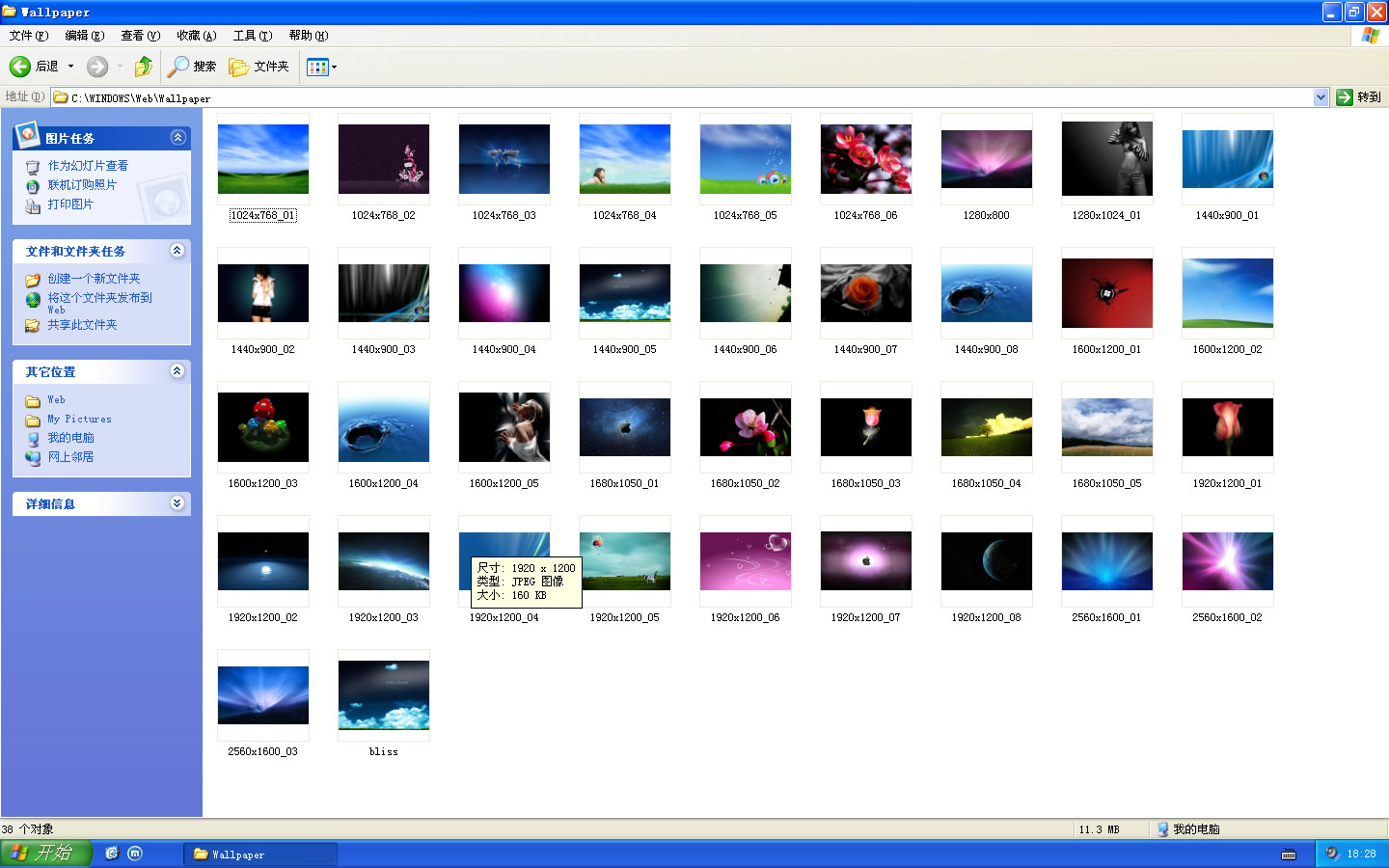Select the 1920x1200_08 planet thumbnail
Image resolution: width=1389 pixels, height=868 pixels.
[x=987, y=561]
